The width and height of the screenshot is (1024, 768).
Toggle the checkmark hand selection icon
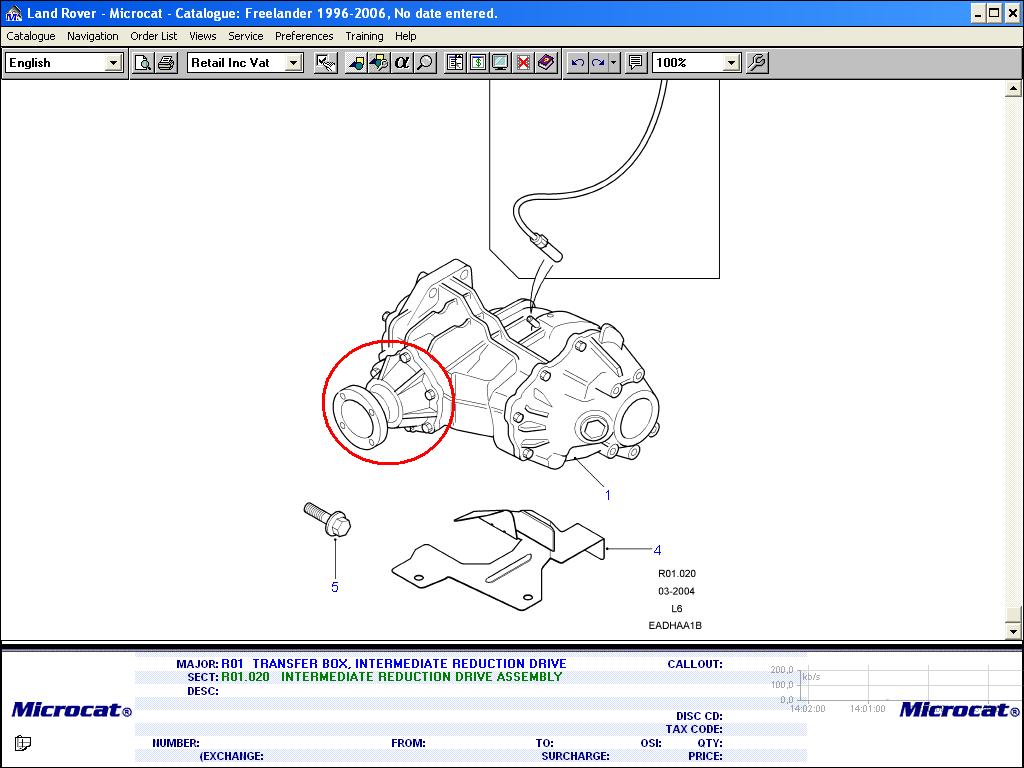pos(325,63)
